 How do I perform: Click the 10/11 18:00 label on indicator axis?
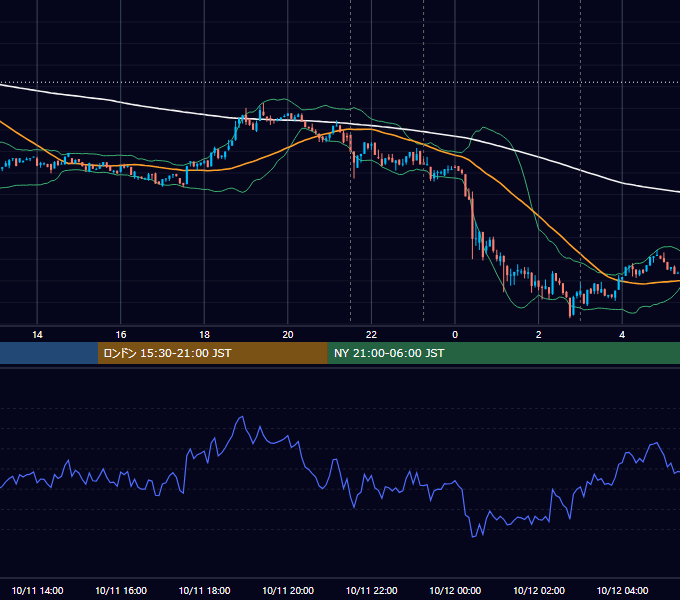[x=204, y=590]
